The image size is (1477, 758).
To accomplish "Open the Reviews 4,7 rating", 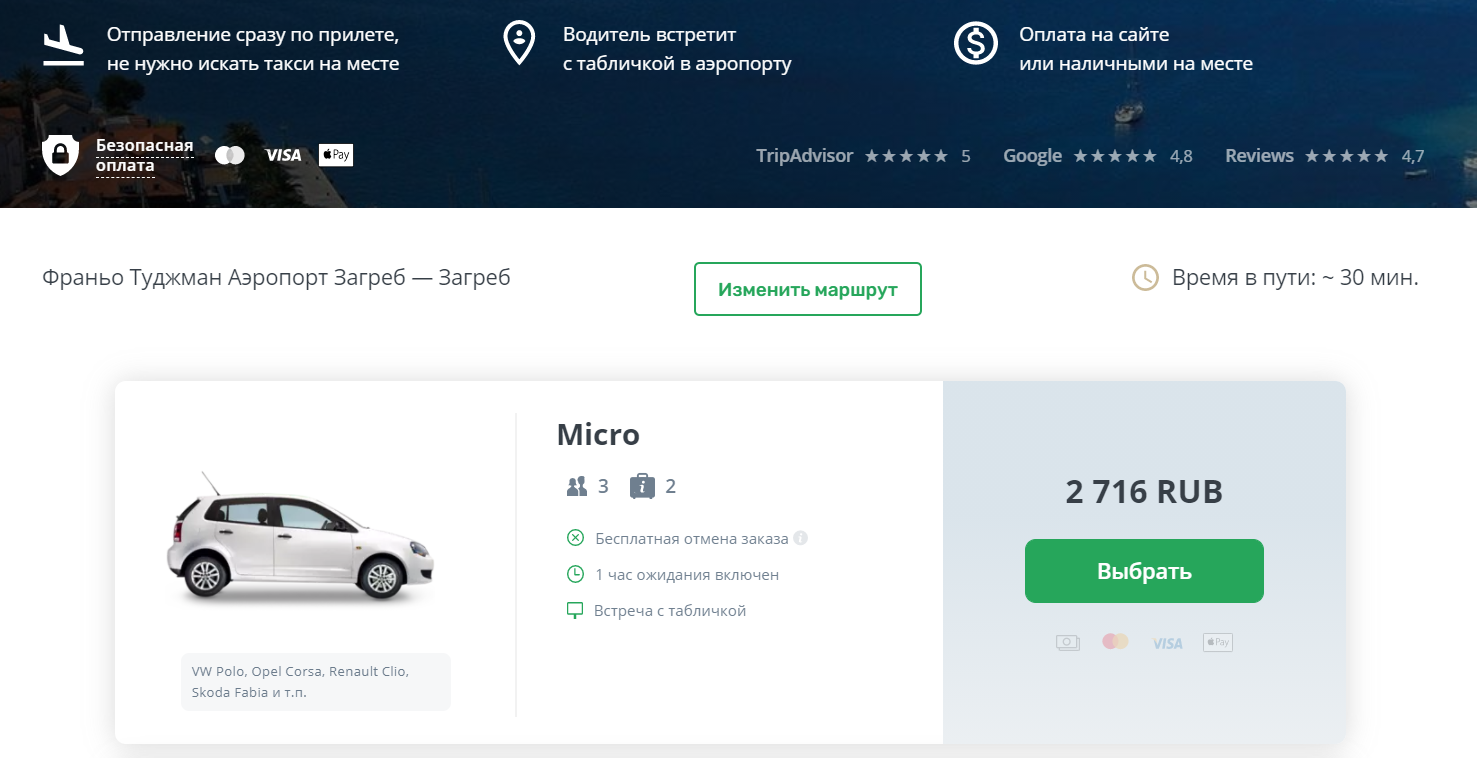I will (x=1324, y=156).
